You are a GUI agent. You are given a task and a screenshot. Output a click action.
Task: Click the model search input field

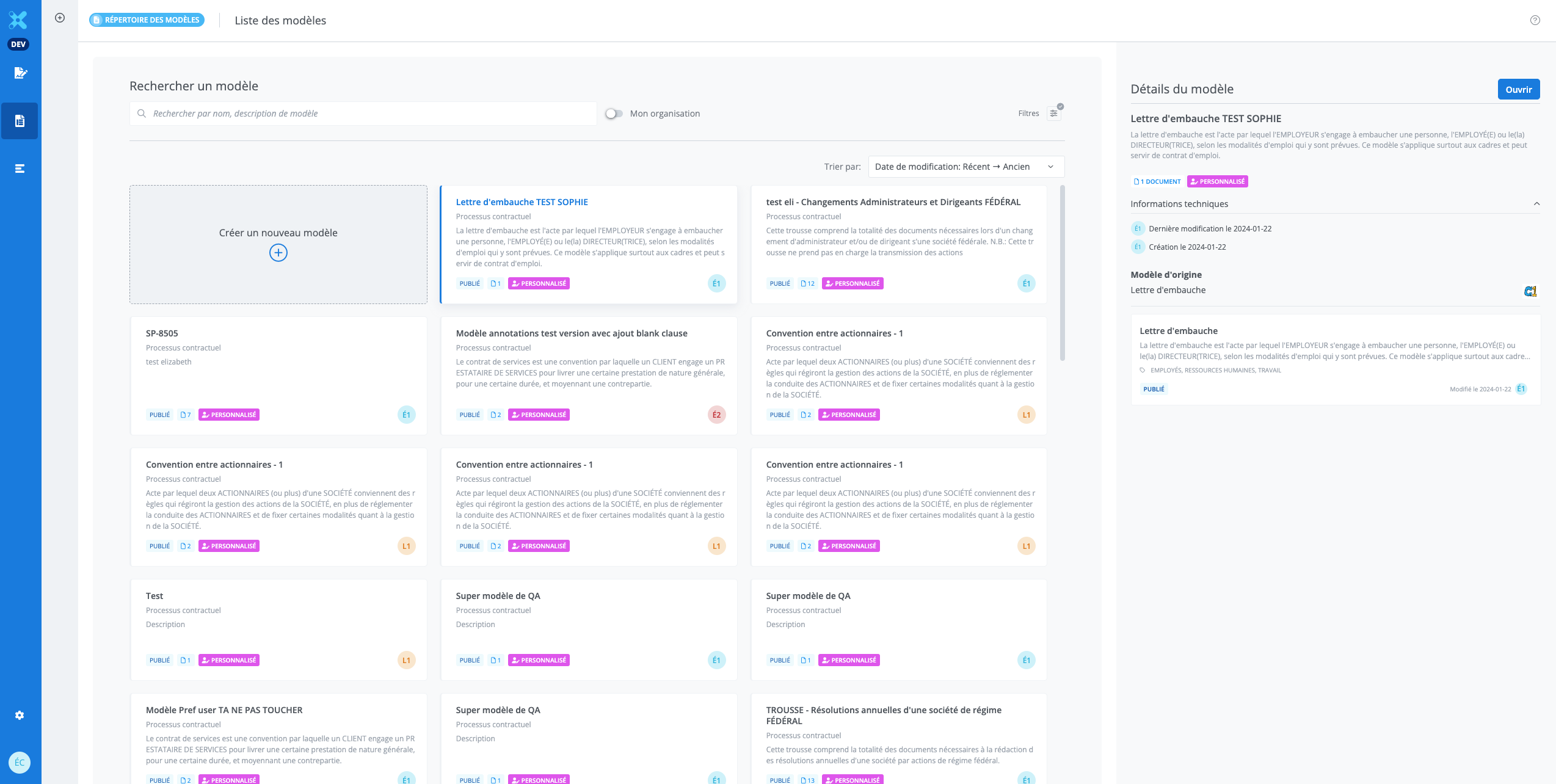(x=363, y=114)
